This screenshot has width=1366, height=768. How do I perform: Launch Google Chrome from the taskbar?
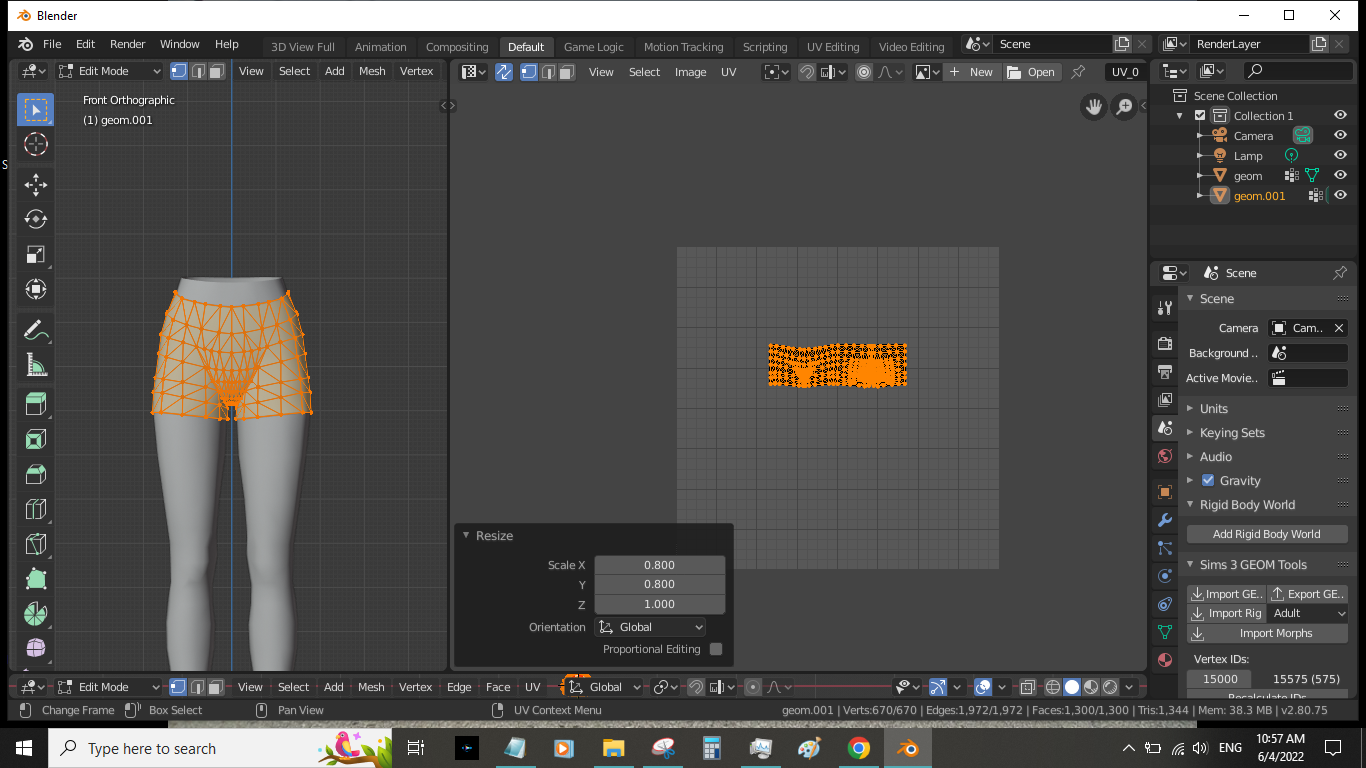pos(858,748)
